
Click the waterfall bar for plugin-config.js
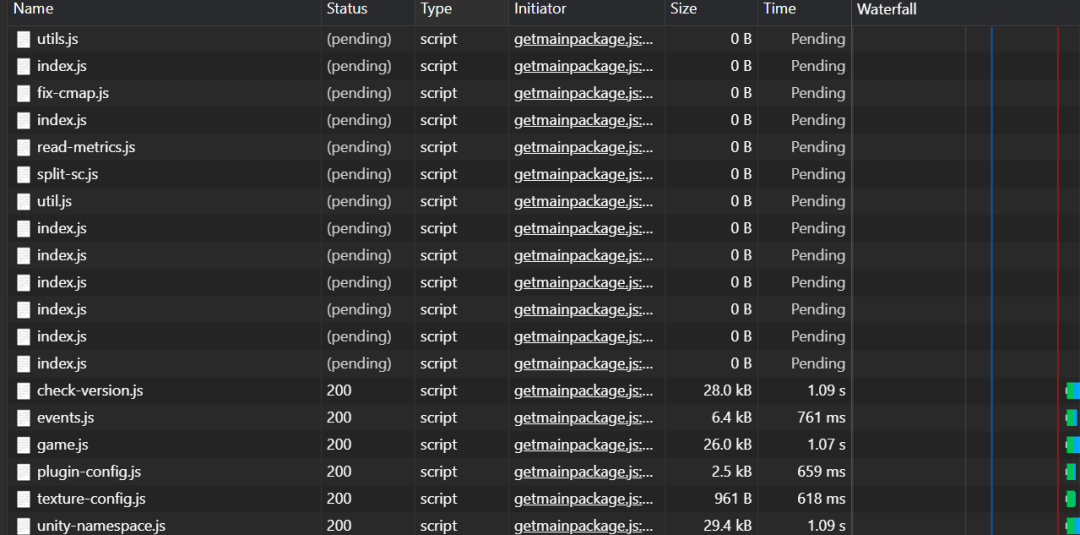[x=1070, y=472]
